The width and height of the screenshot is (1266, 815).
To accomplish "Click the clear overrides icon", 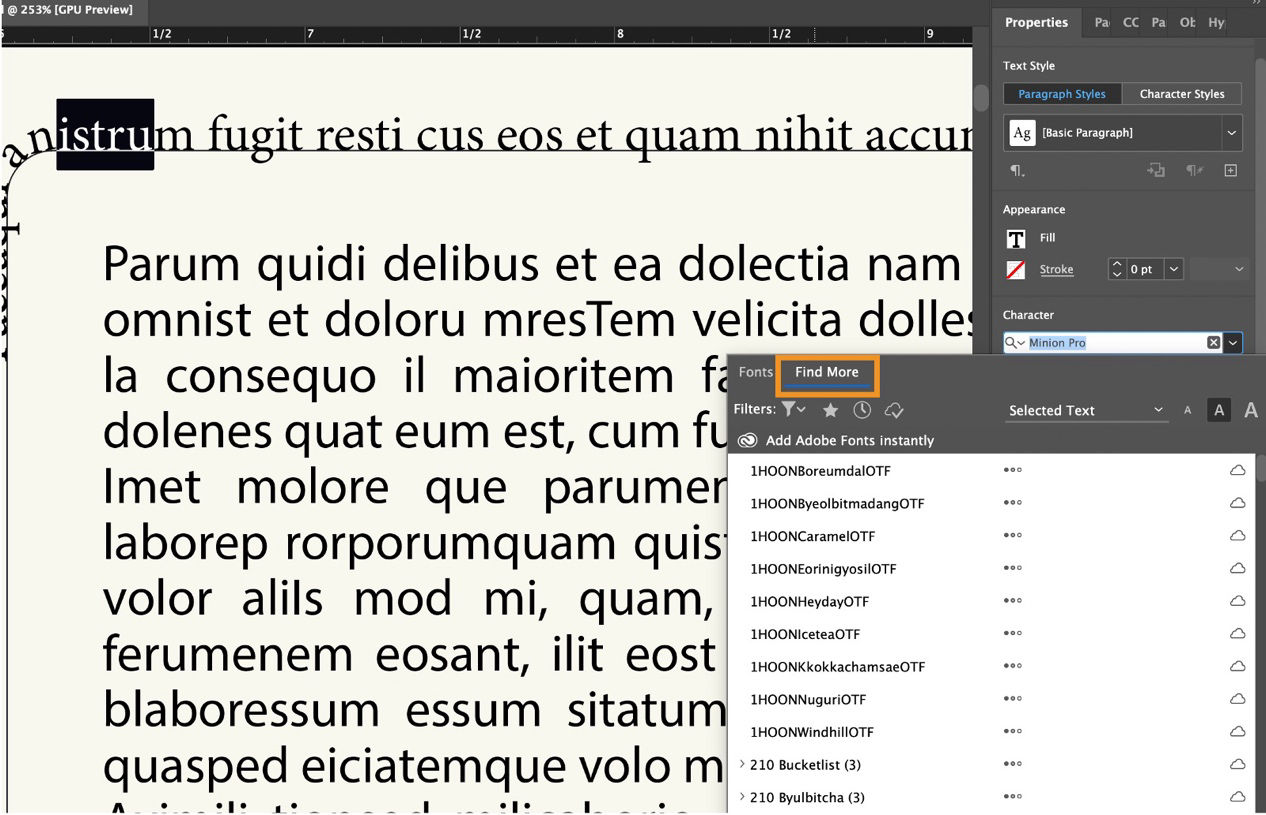I will point(1194,170).
